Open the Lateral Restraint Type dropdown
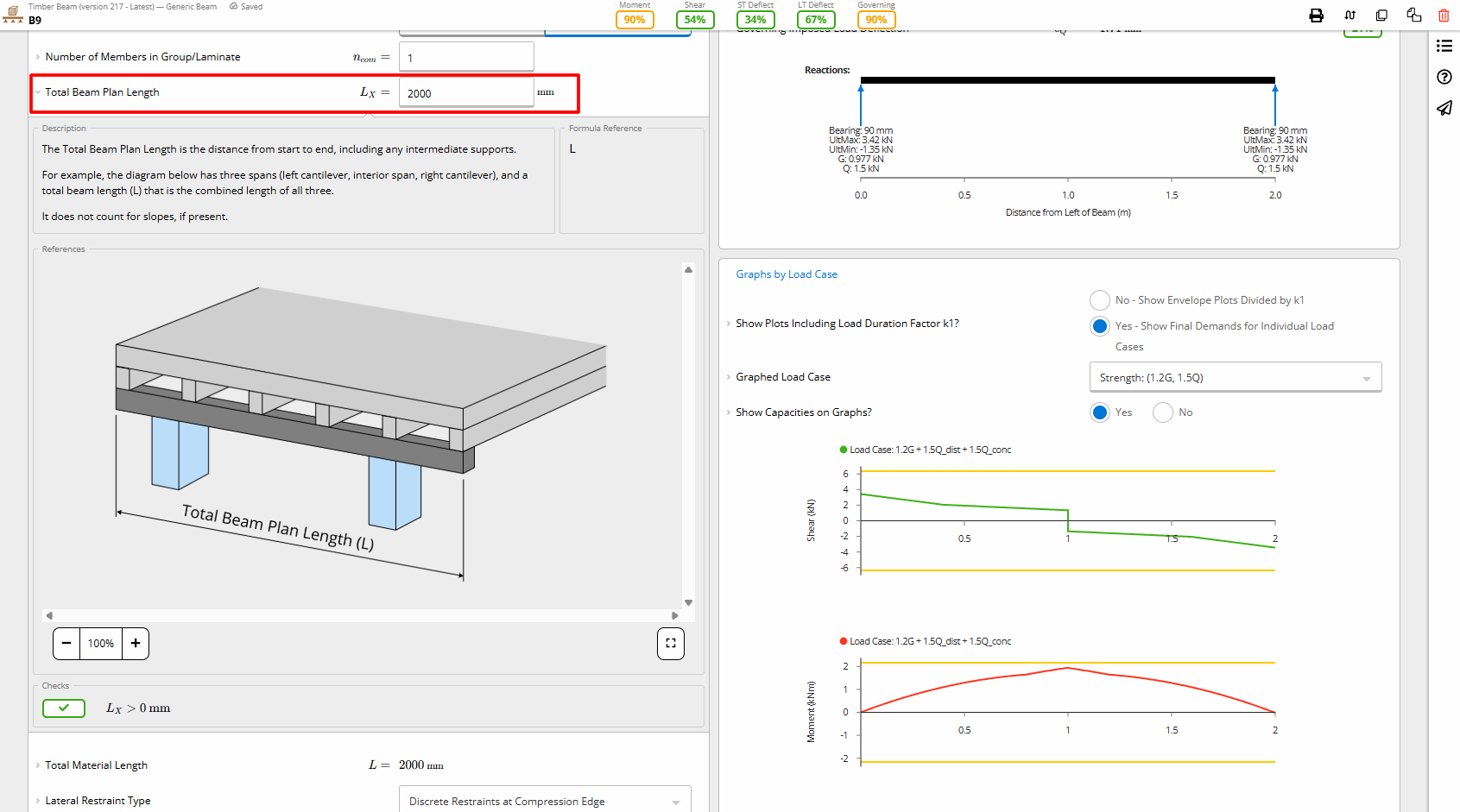Screen dimensions: 1460x812 [545, 799]
